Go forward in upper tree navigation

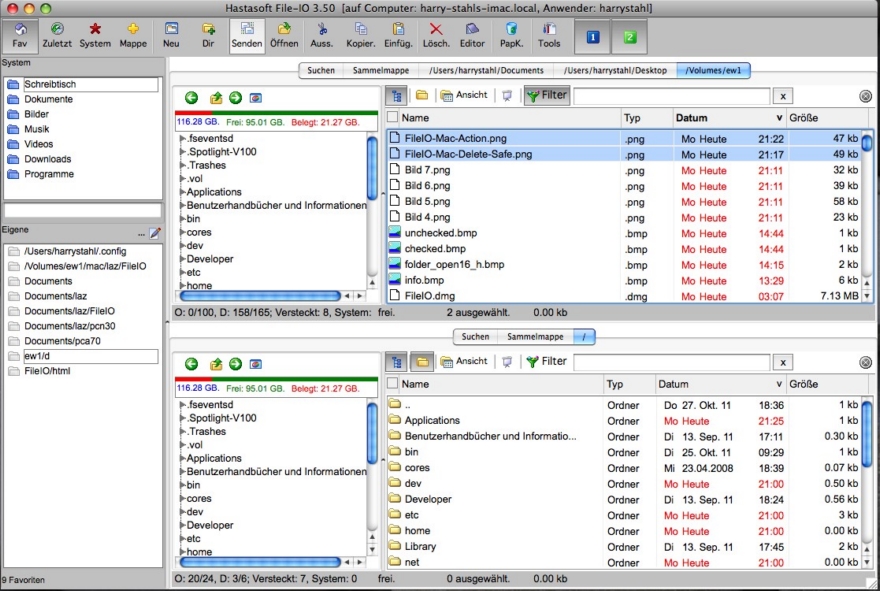[x=235, y=98]
